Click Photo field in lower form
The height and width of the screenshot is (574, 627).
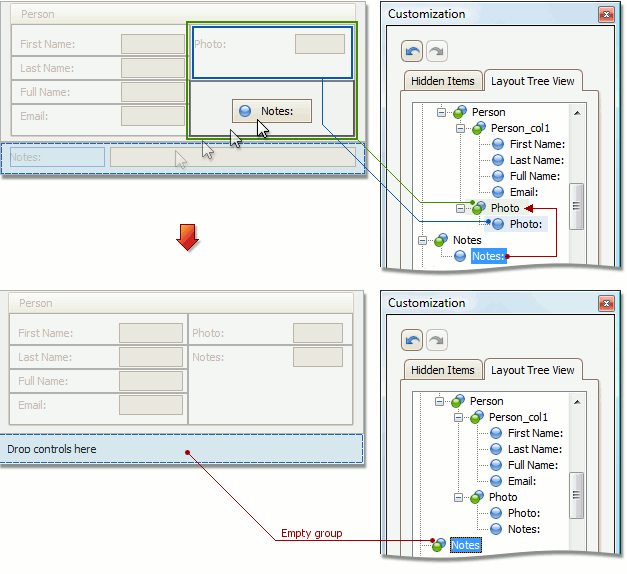pyautogui.click(x=318, y=333)
